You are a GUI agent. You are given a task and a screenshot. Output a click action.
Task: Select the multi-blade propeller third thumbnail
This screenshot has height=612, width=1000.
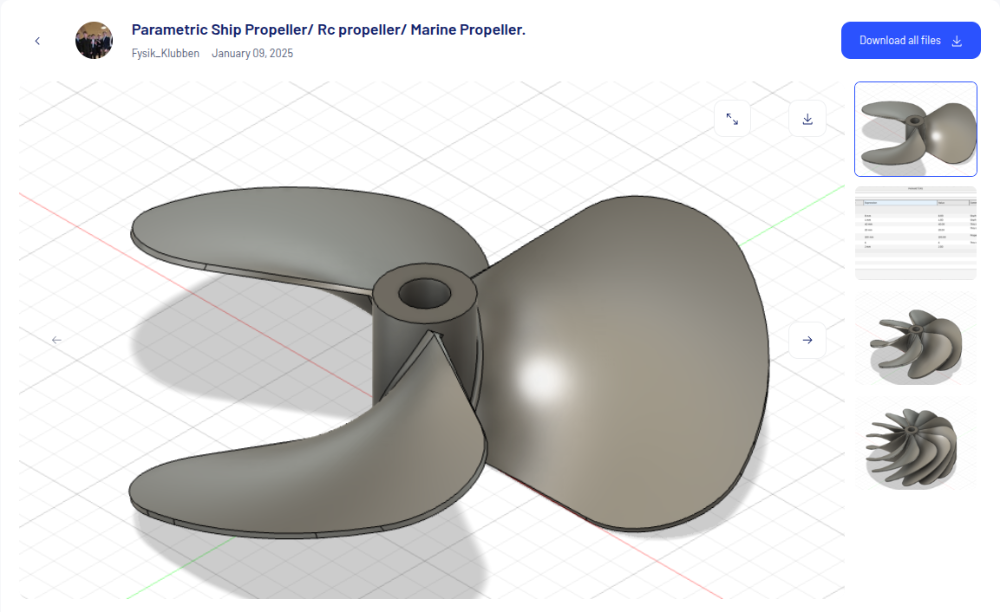pos(915,341)
